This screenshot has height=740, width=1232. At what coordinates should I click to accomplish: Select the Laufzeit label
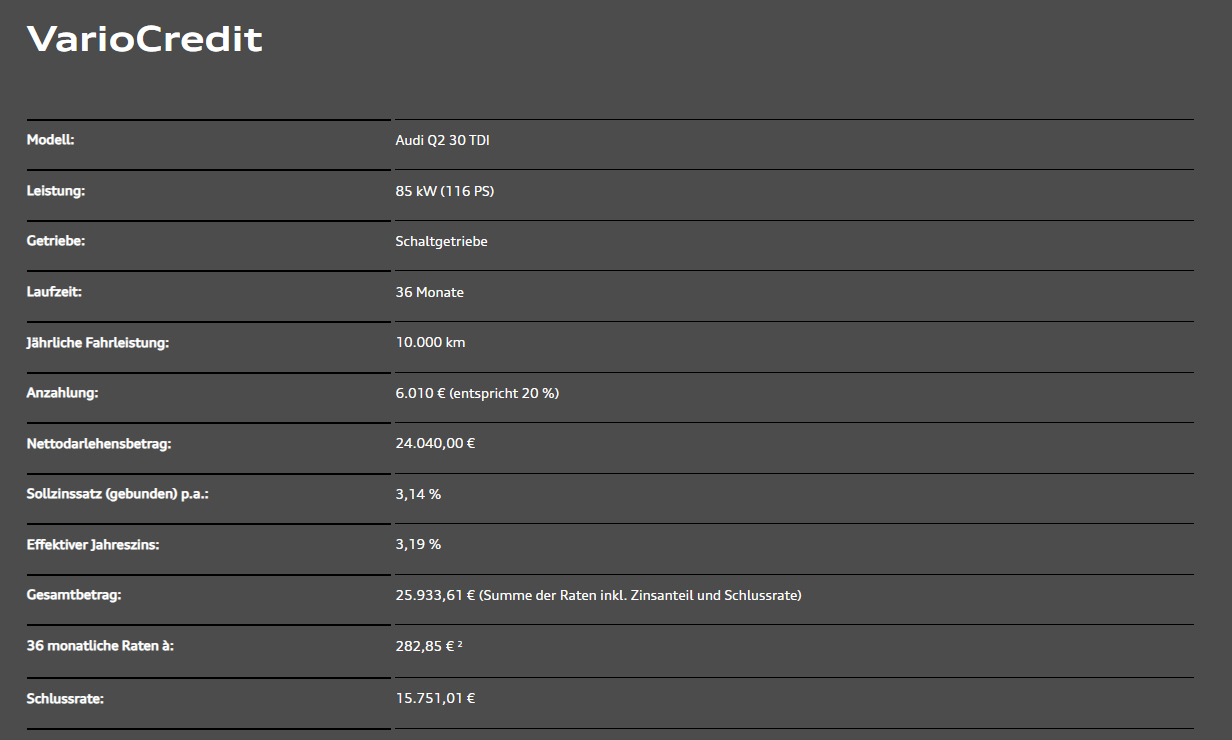(54, 292)
